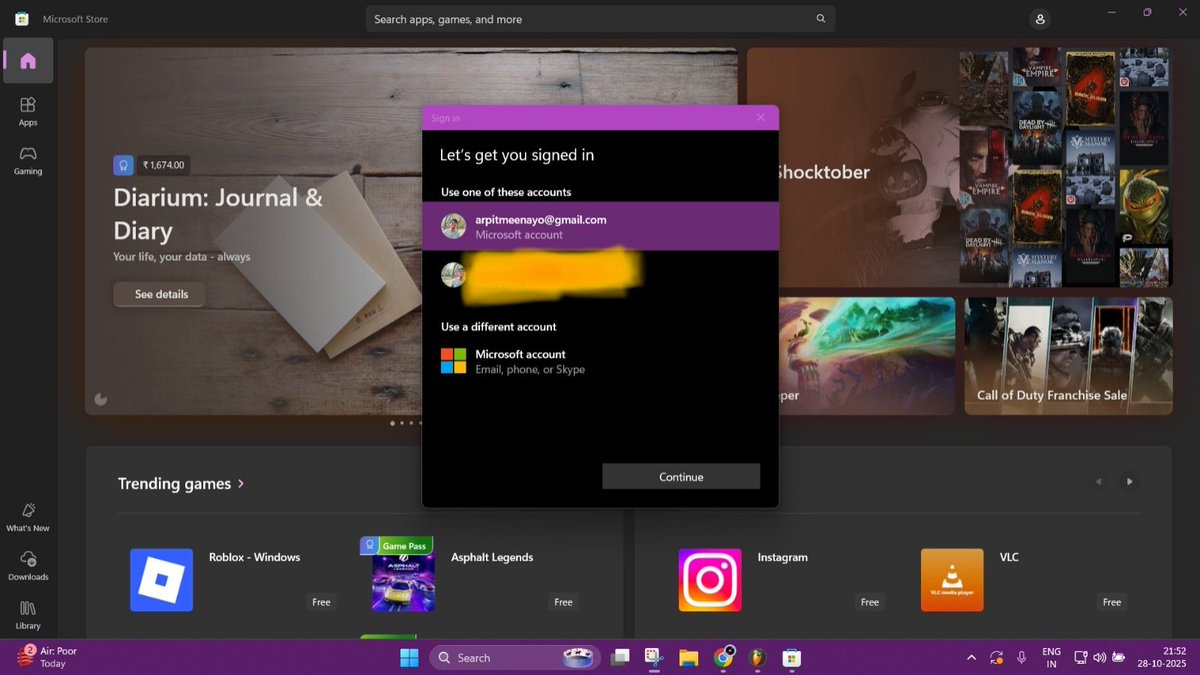
Task: Open Downloads in the sidebar
Action: pos(28,566)
